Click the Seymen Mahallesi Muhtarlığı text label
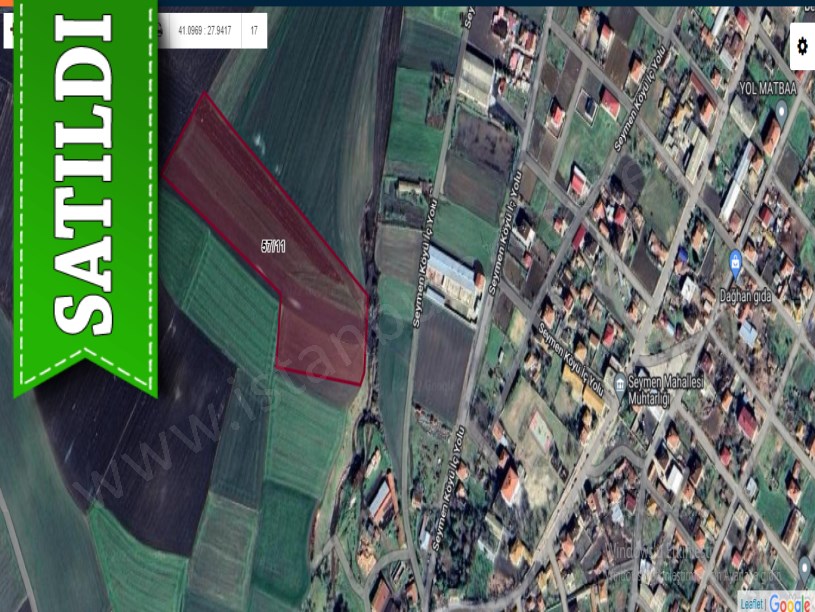Viewport: 815px width, 612px height. [648, 391]
